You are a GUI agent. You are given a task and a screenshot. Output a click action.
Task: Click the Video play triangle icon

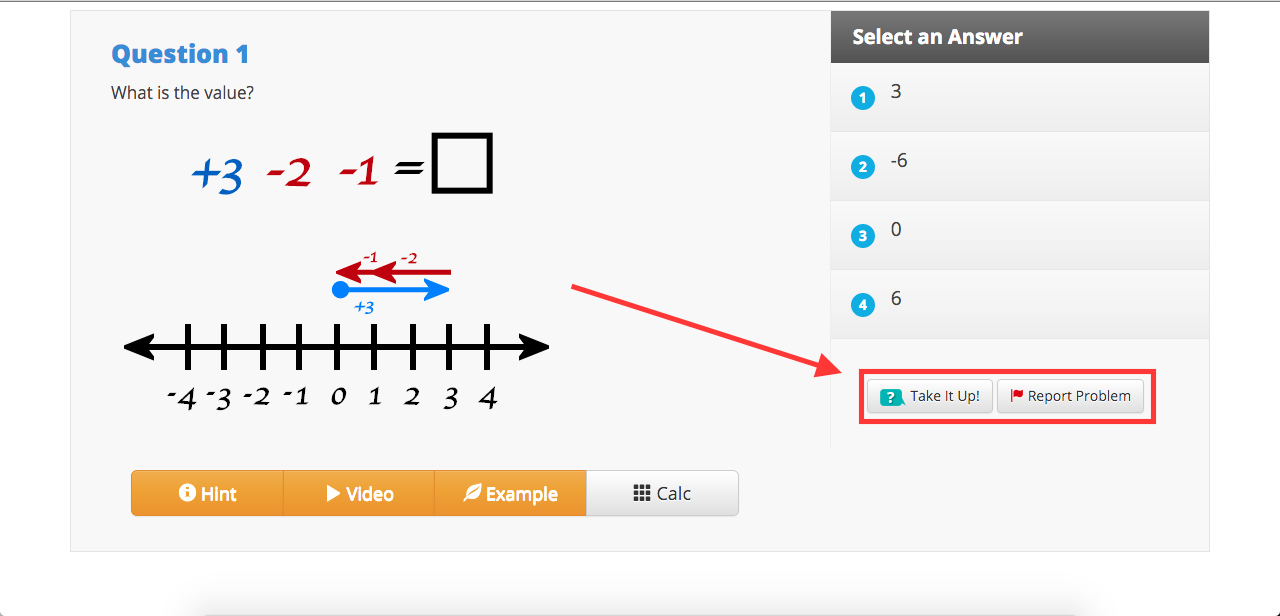[333, 493]
